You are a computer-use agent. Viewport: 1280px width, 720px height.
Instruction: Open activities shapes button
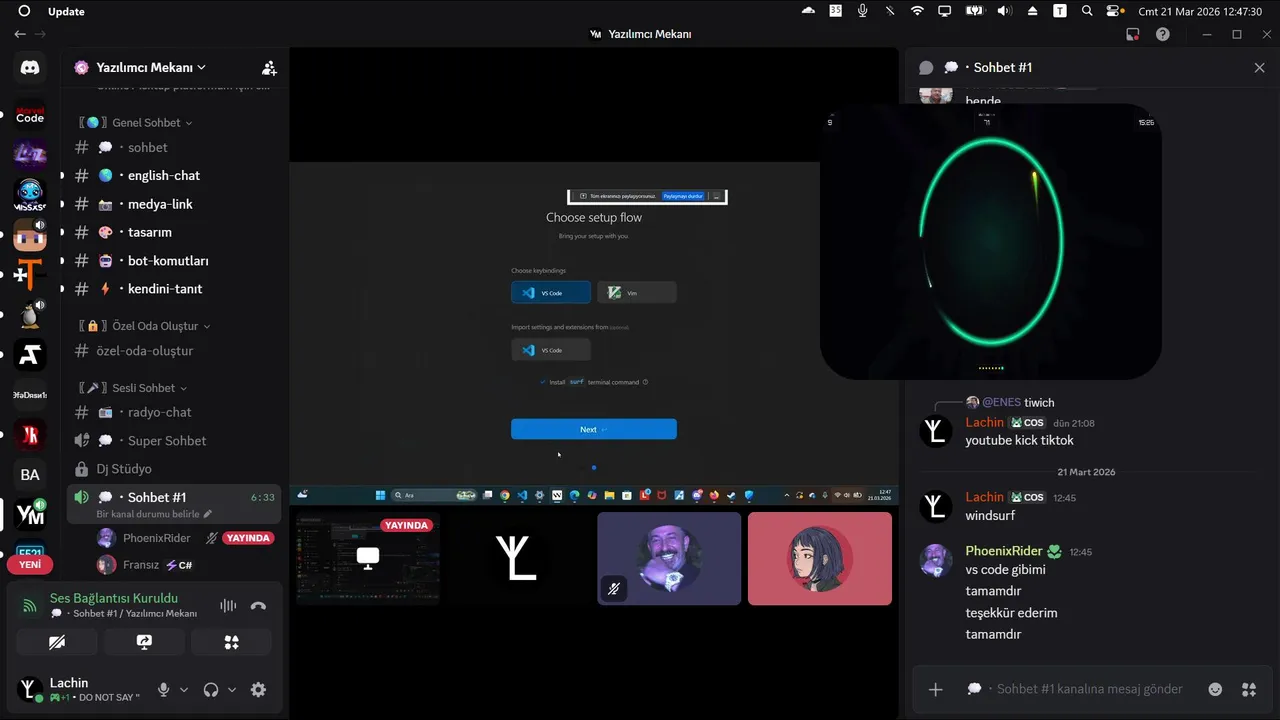[231, 642]
